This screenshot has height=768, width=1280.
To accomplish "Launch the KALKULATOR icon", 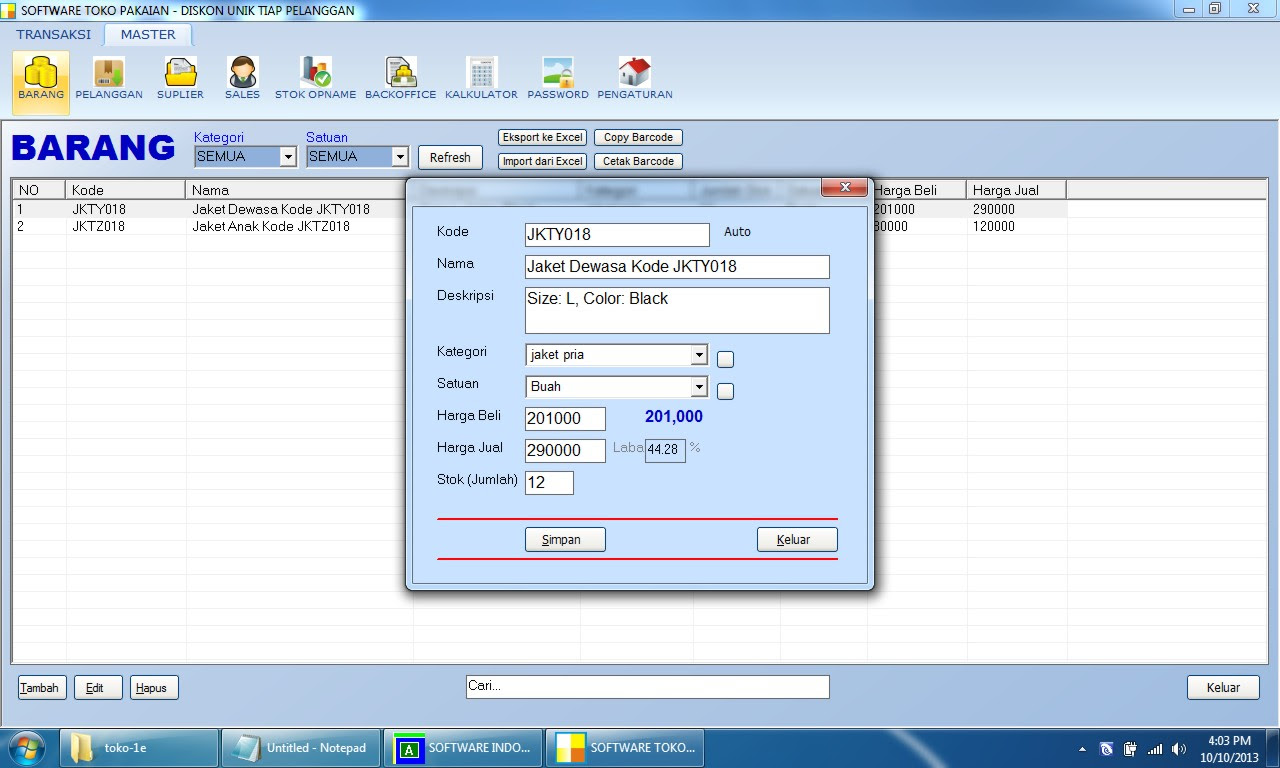I will click(481, 80).
